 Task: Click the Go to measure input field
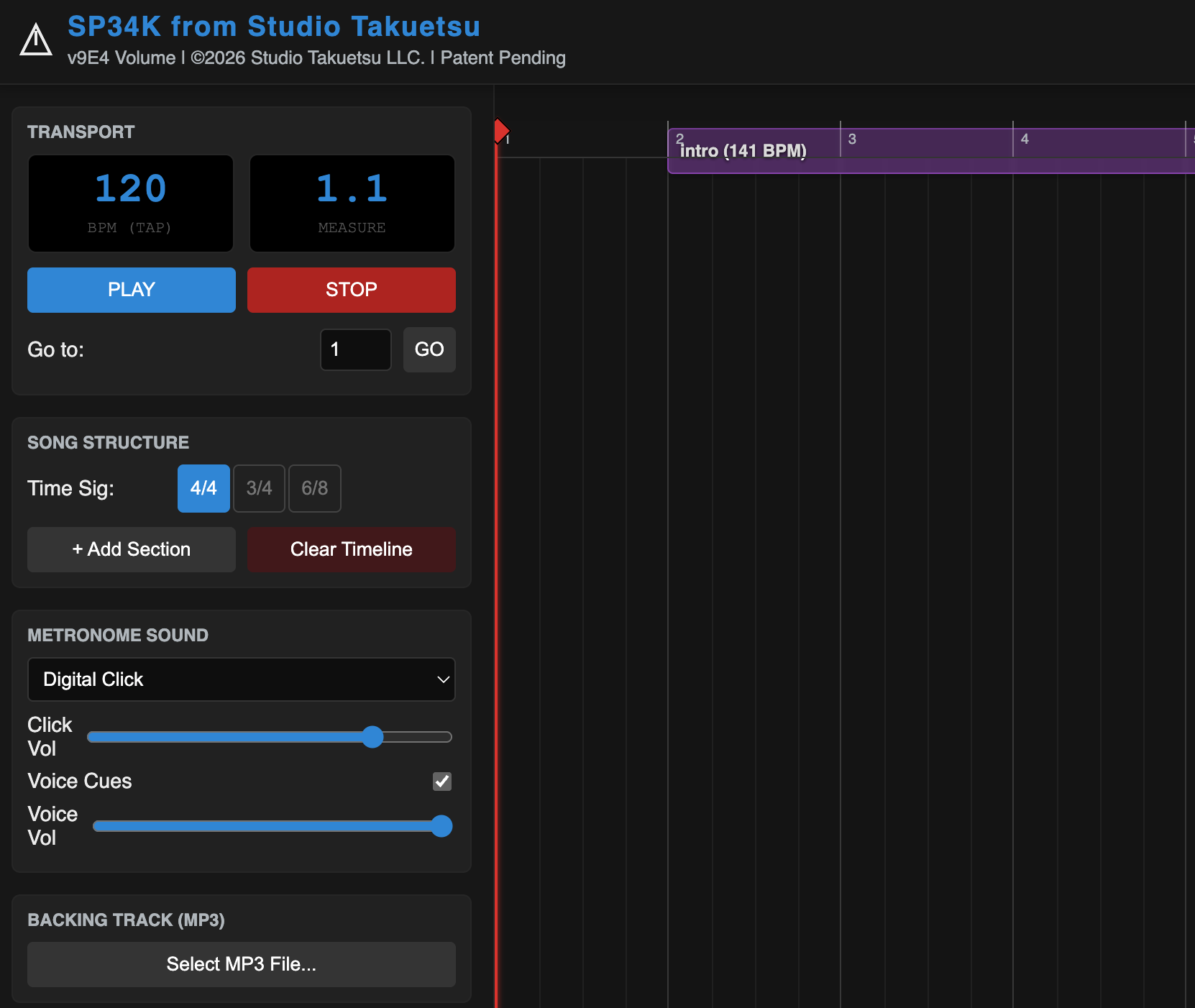355,350
